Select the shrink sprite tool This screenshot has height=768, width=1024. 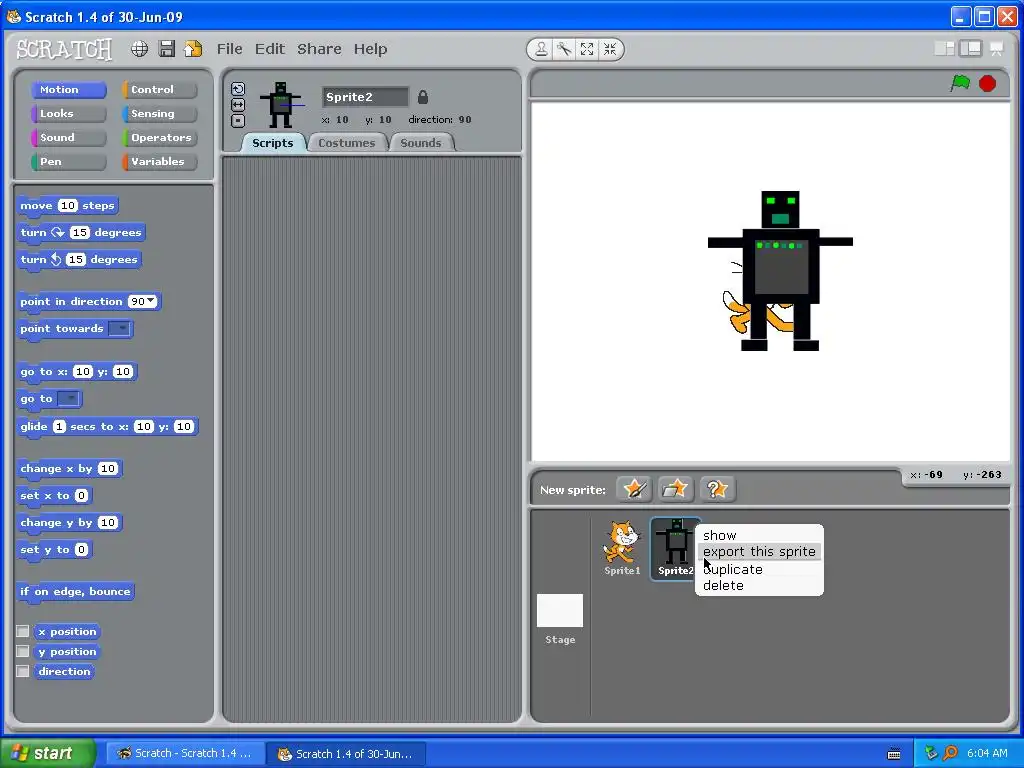click(x=610, y=49)
